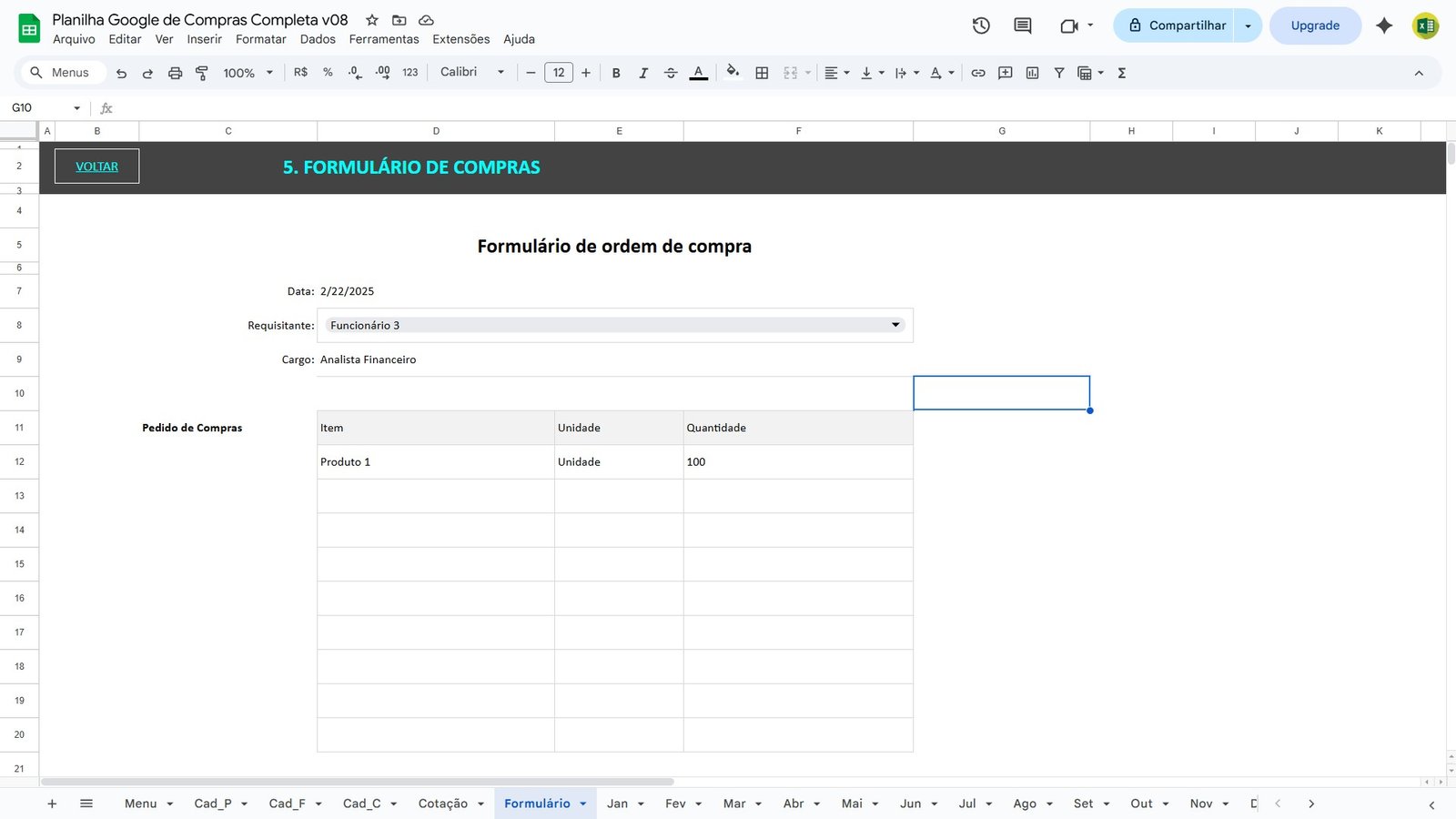The image size is (1456, 819).
Task: Switch to the Cotação sheet tab
Action: (443, 804)
